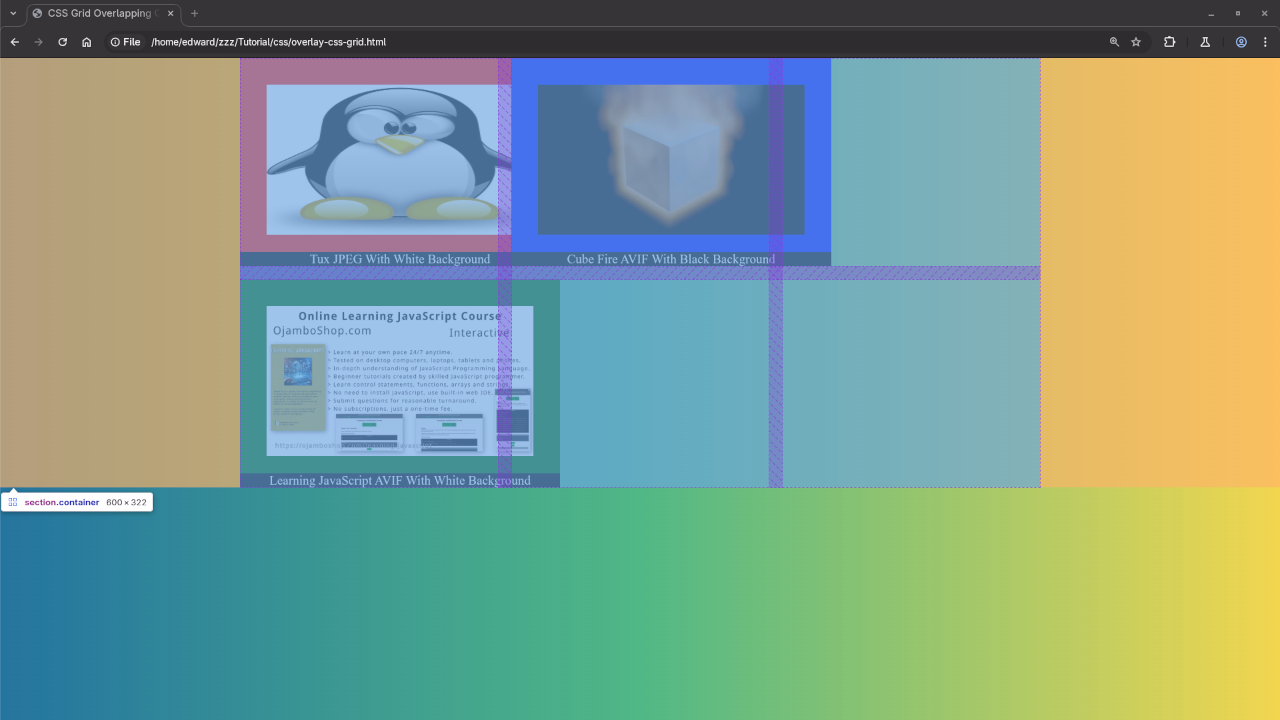View site information for File
The height and width of the screenshot is (720, 1280).
tap(125, 42)
